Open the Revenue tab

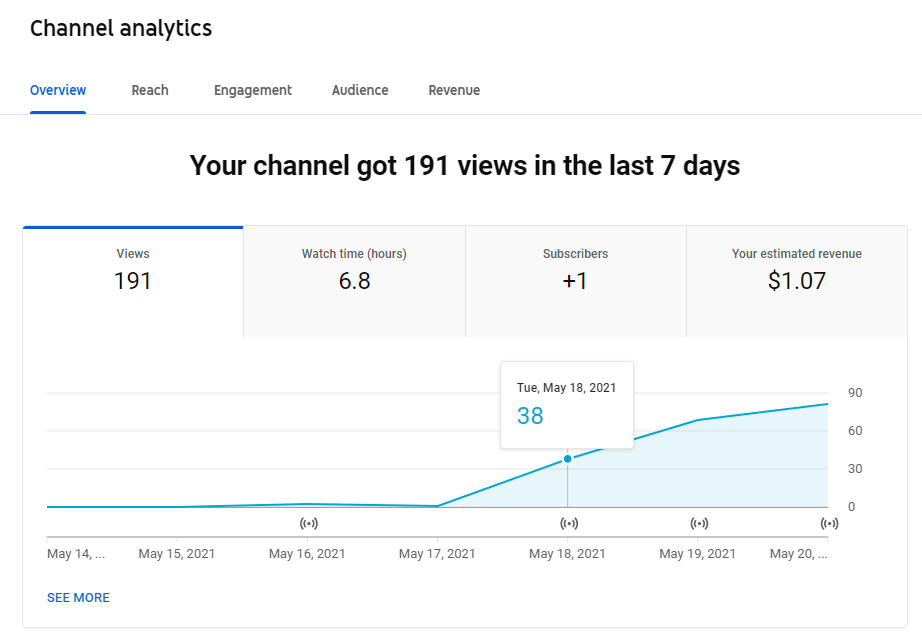(454, 90)
